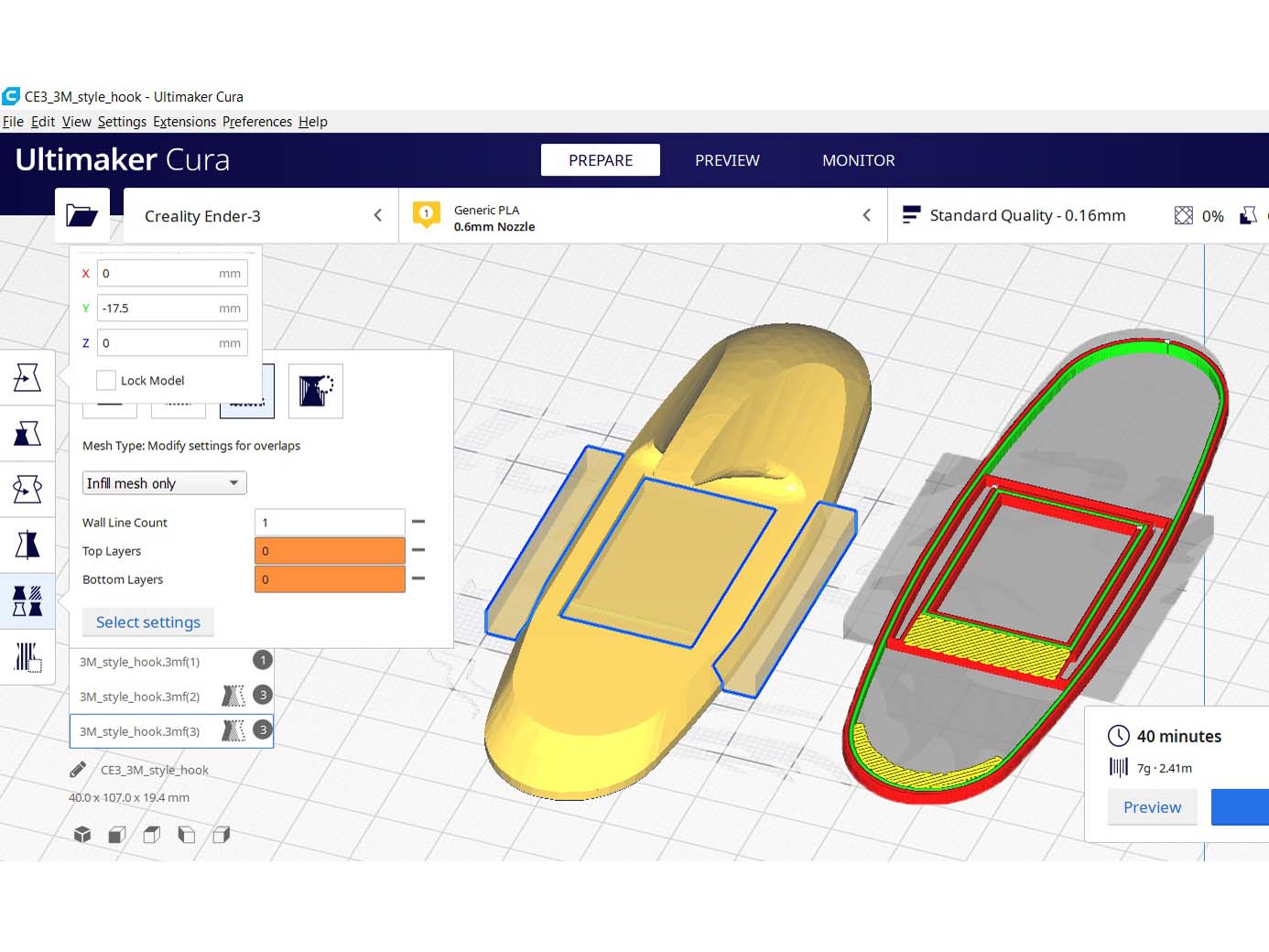1269x952 pixels.
Task: Select the Scale tool in left toolbar
Action: pyautogui.click(x=27, y=433)
